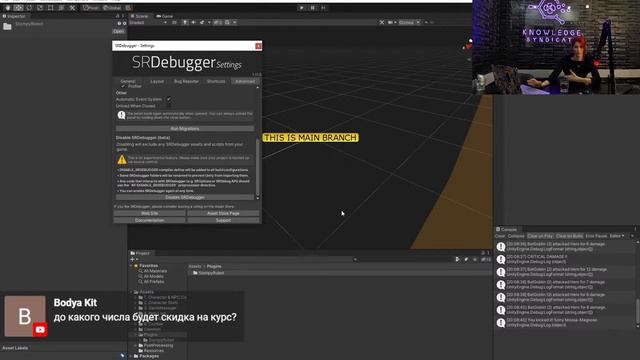Open scene grid options dropdown arrow
The width and height of the screenshot is (640, 360).
click(235, 22)
